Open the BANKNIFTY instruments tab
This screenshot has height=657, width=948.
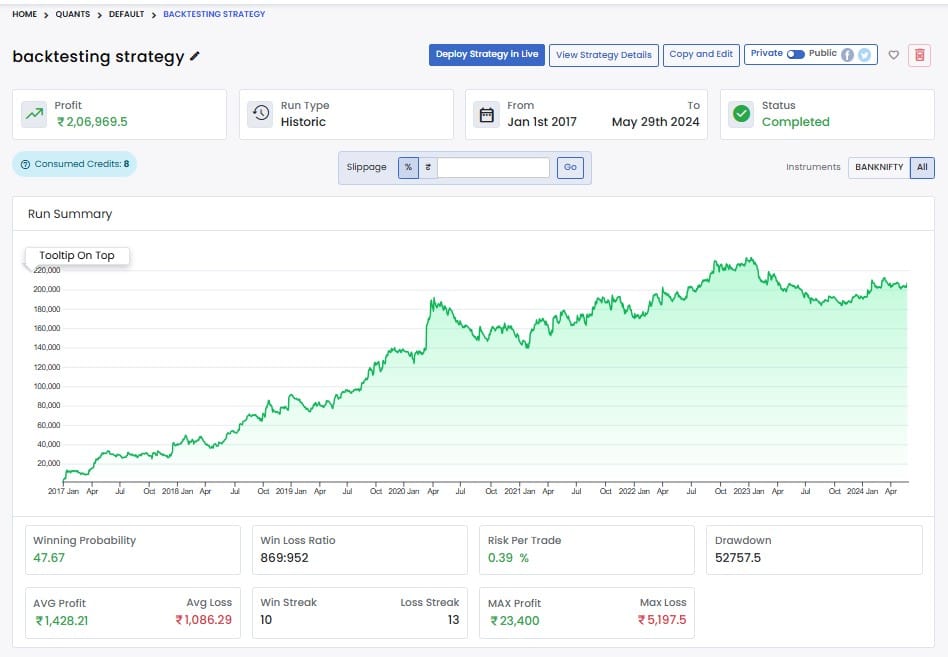pyautogui.click(x=879, y=167)
